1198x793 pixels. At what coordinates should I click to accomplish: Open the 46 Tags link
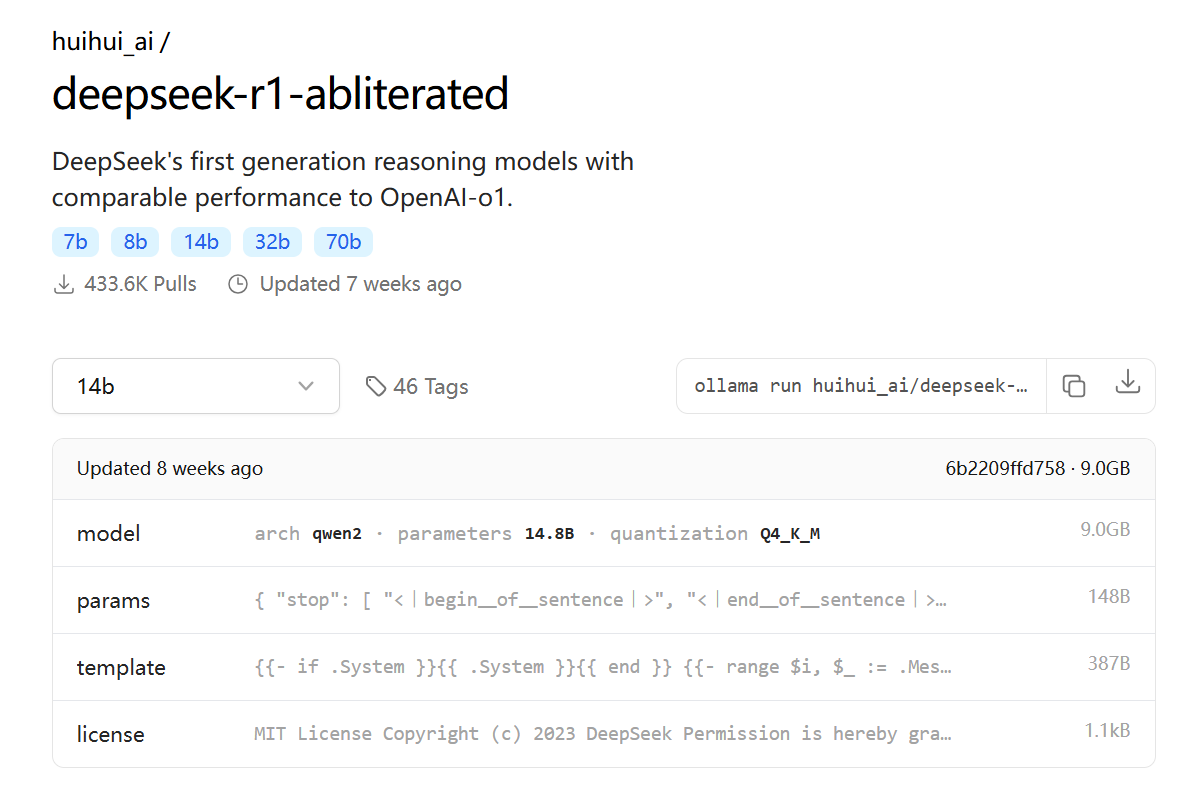(x=417, y=387)
